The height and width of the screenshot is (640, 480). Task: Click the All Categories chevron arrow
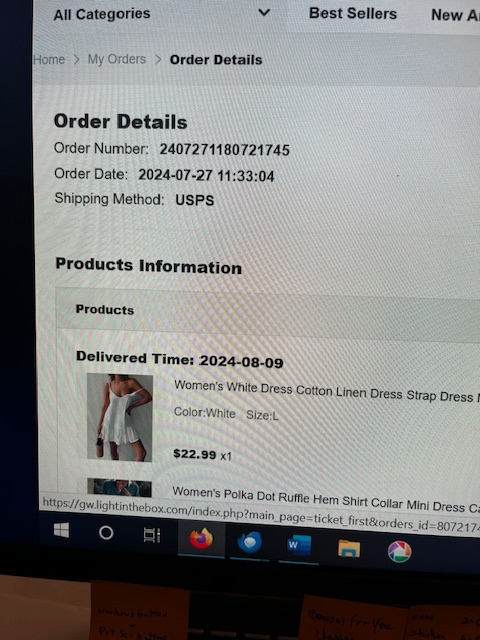point(264,13)
